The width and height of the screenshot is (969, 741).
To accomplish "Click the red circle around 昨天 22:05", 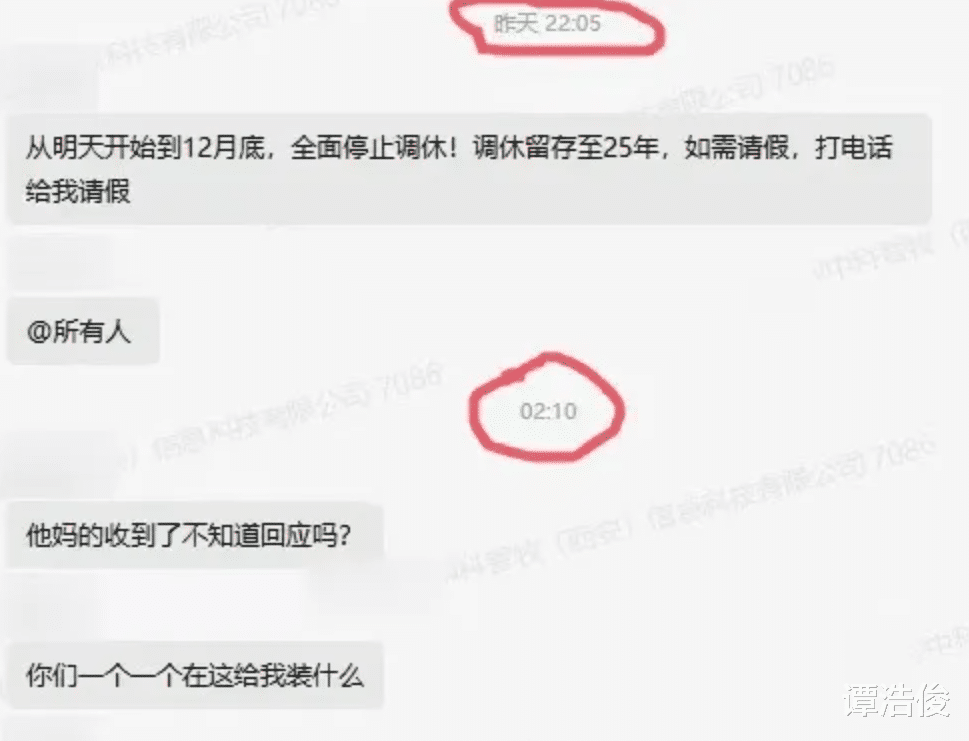I will pos(556,25).
